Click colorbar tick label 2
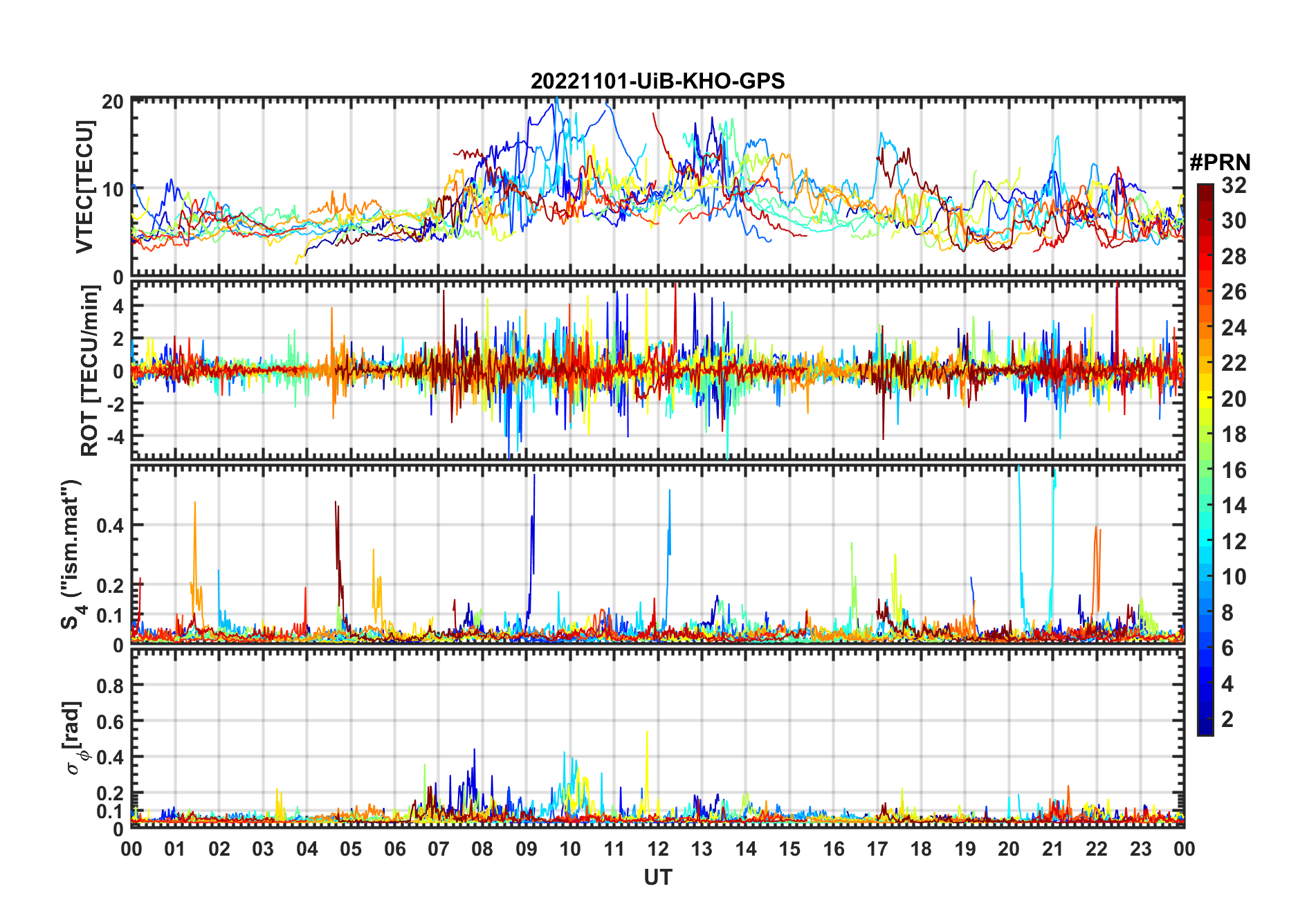The image size is (1316, 920). coord(1227,719)
